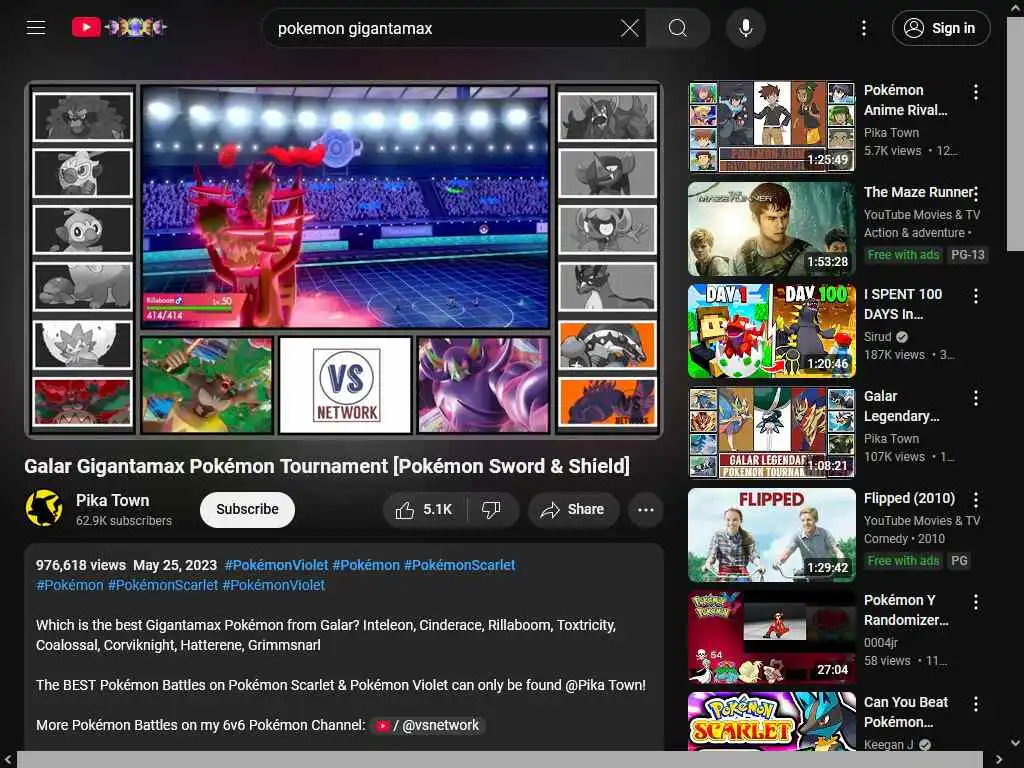Screen dimensions: 1024x768
Task: Start voice search with microphone
Action: pos(745,28)
